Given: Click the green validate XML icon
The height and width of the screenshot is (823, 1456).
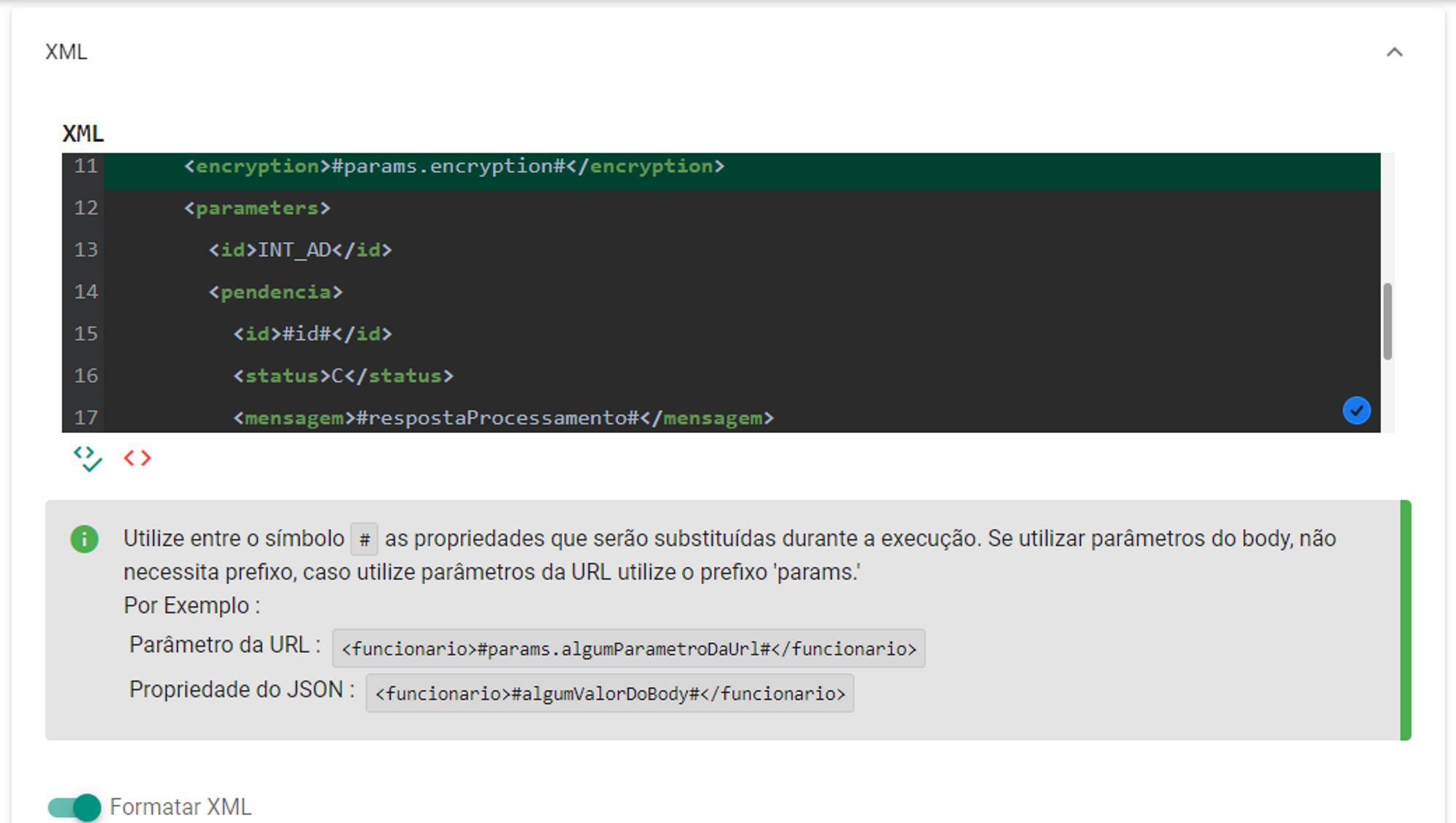Looking at the screenshot, I should pyautogui.click(x=87, y=458).
